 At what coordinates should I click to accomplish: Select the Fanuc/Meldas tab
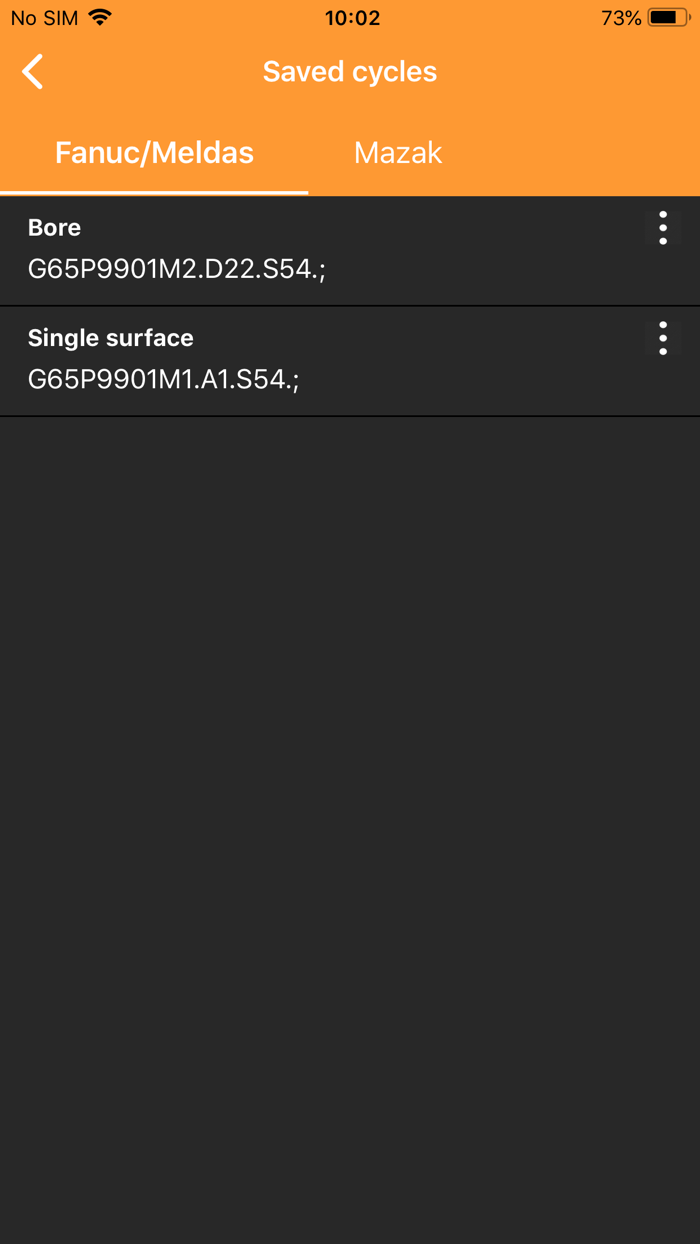(154, 153)
